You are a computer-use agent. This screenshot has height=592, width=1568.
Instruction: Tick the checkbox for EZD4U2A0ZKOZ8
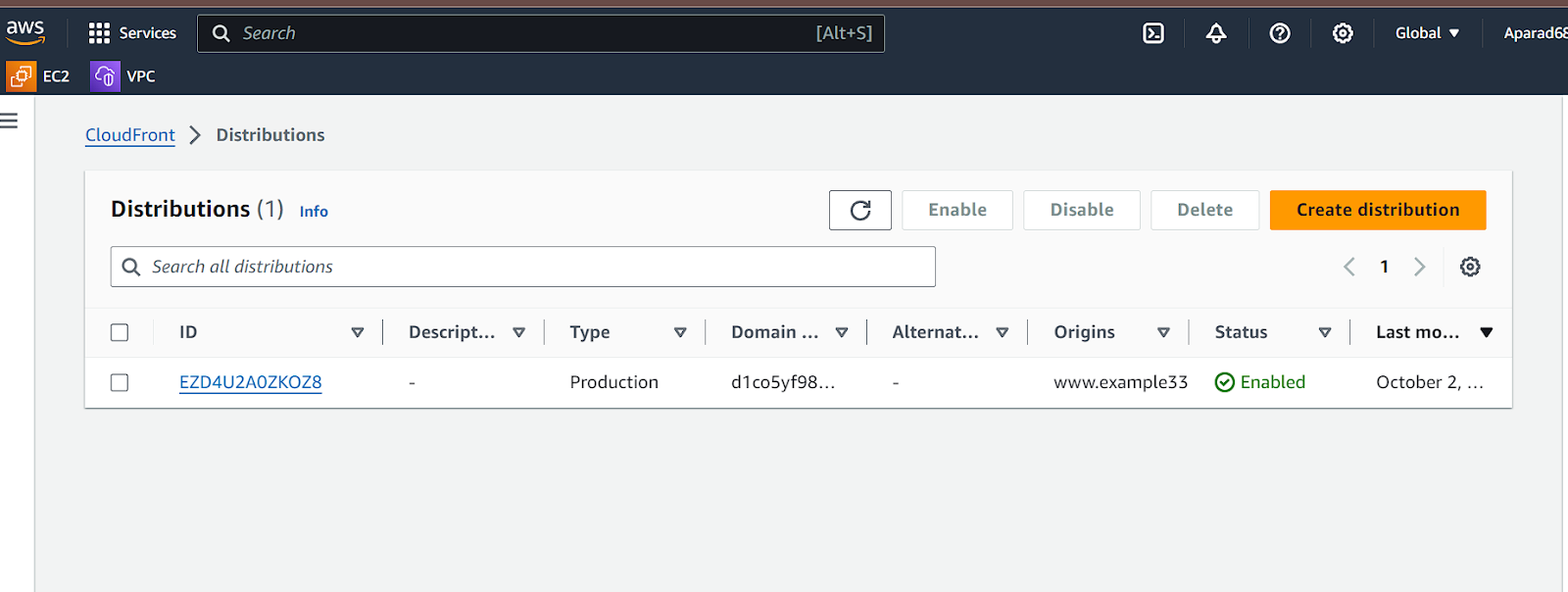(x=120, y=382)
